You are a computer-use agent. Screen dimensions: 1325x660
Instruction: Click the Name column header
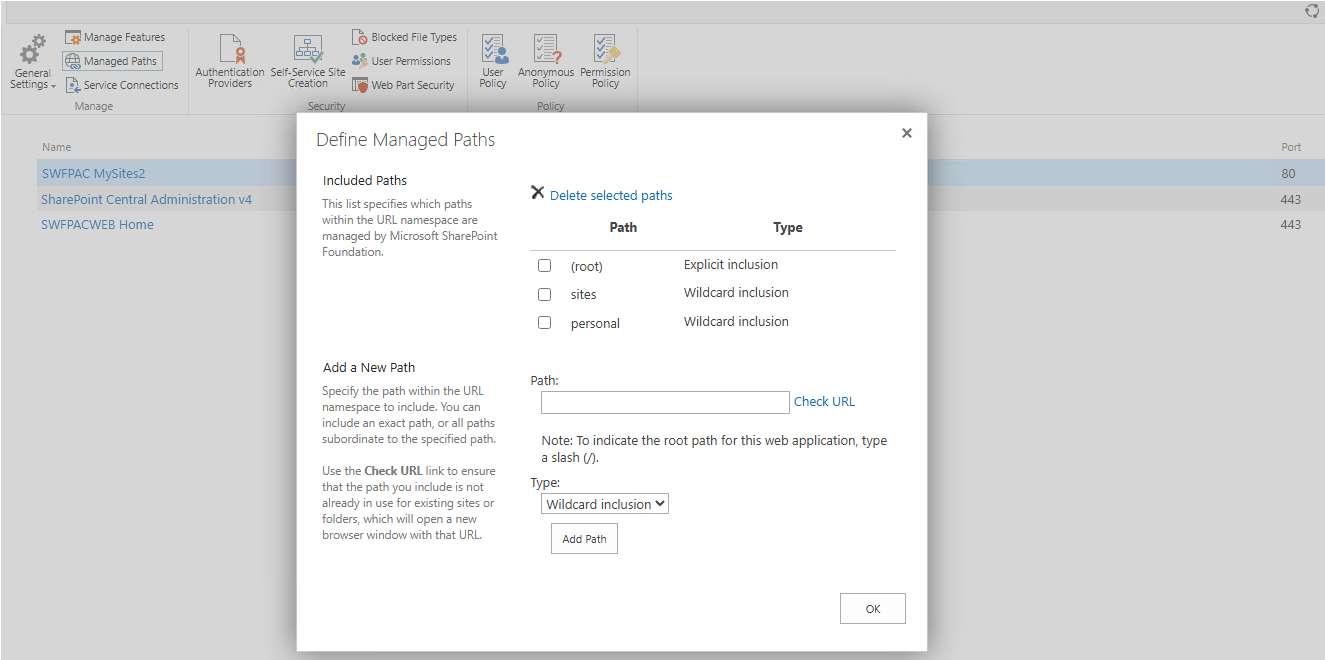tap(56, 147)
